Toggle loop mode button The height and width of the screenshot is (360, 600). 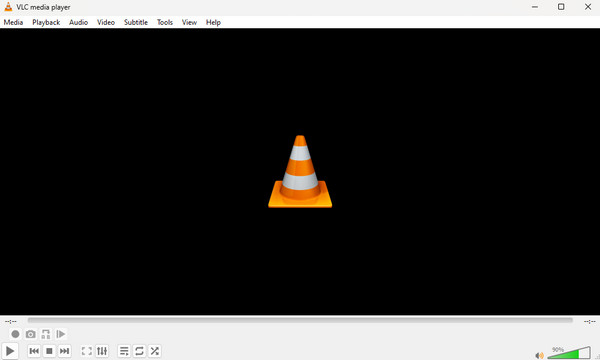[139, 351]
